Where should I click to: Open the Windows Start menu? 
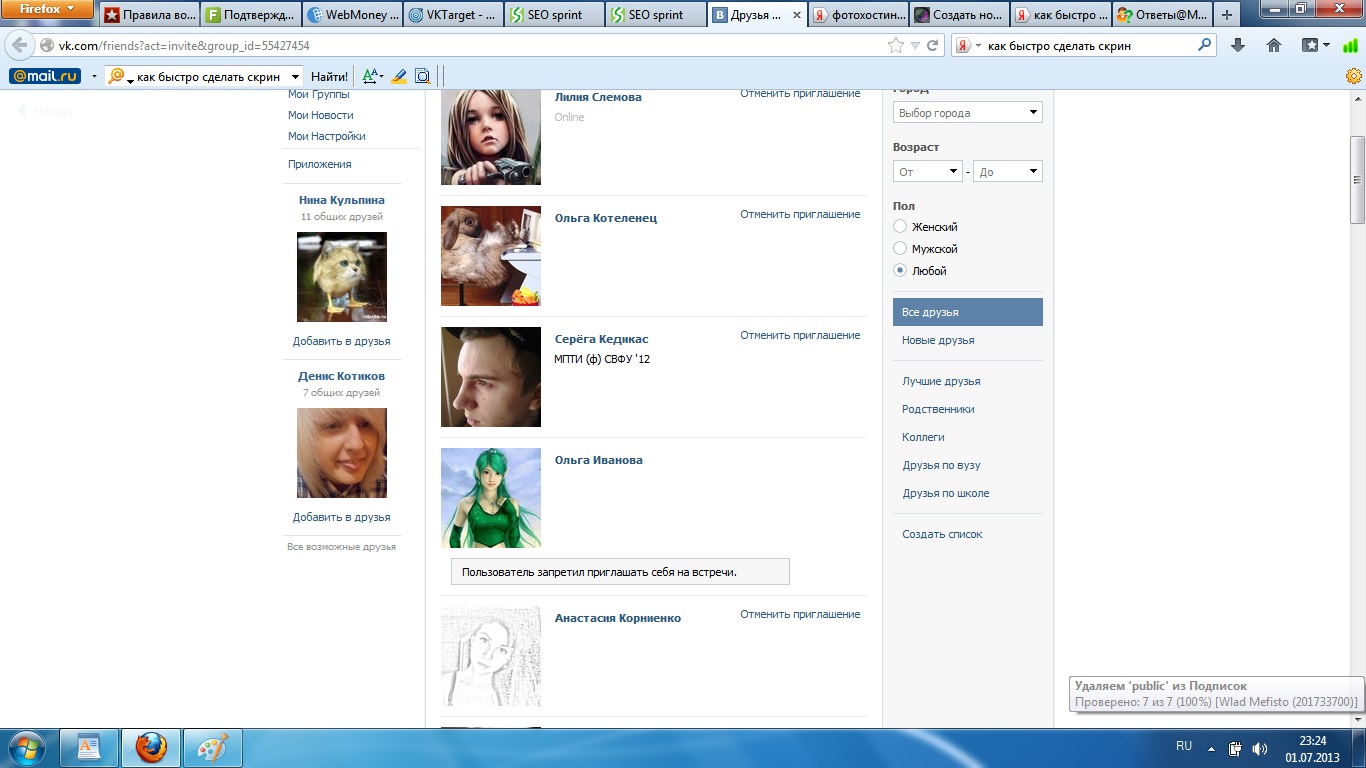[x=25, y=748]
